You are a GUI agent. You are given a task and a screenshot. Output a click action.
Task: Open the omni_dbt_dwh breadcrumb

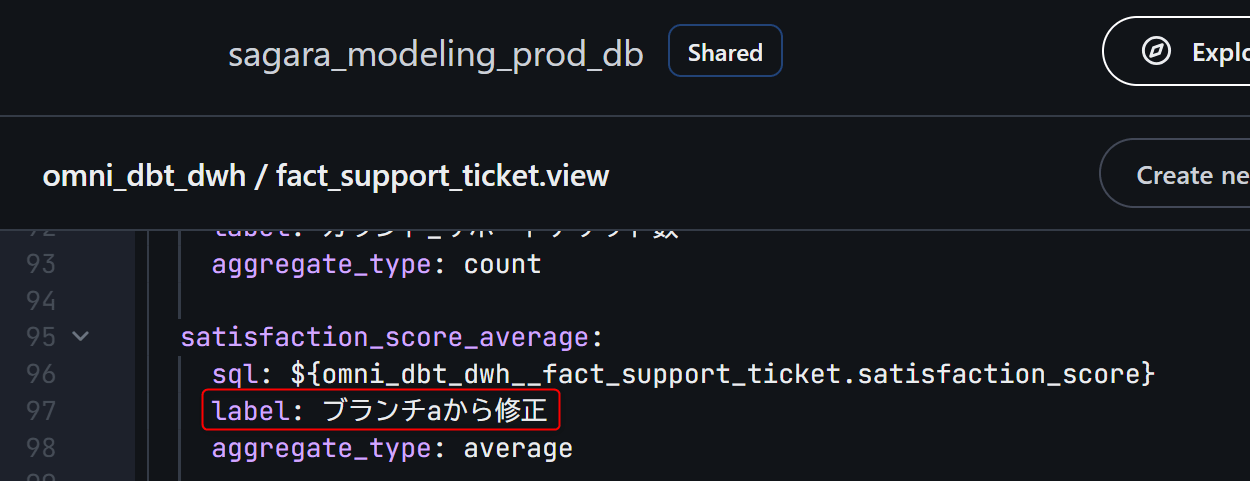[x=144, y=176]
